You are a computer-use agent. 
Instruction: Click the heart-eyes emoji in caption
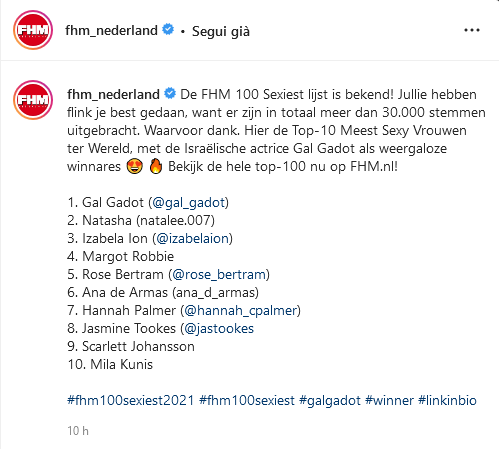point(135,166)
